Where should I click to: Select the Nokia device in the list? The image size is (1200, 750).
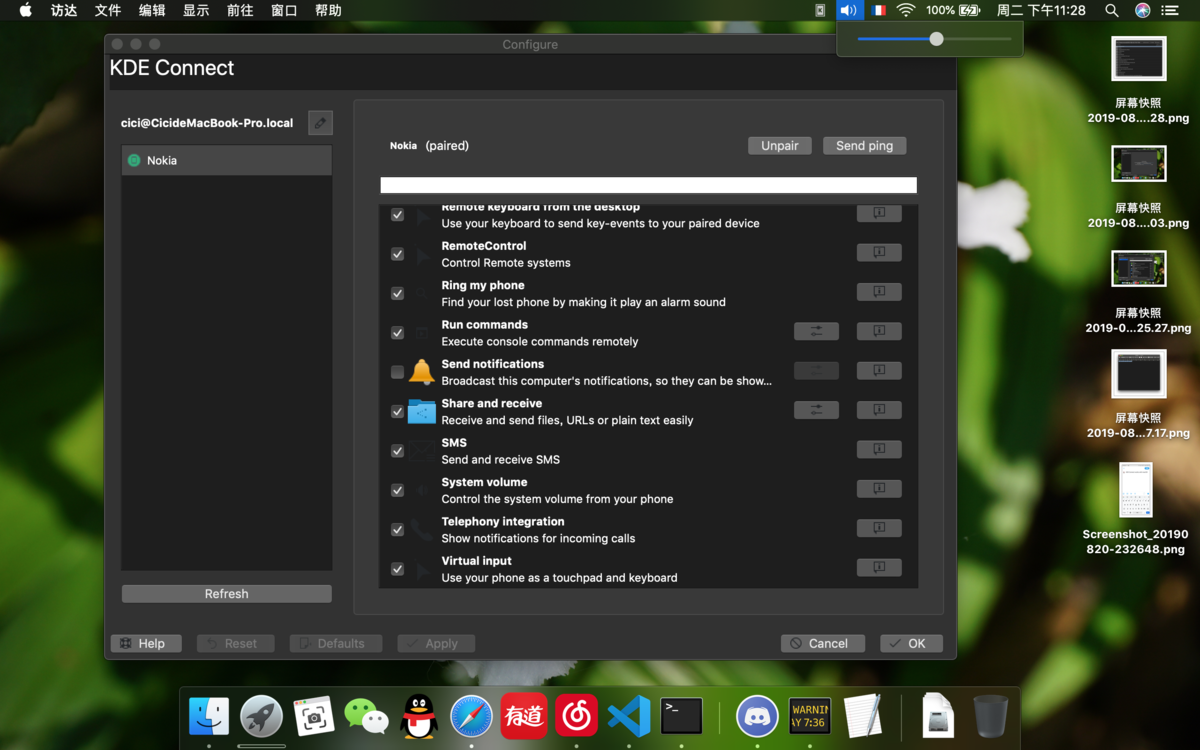pos(226,160)
